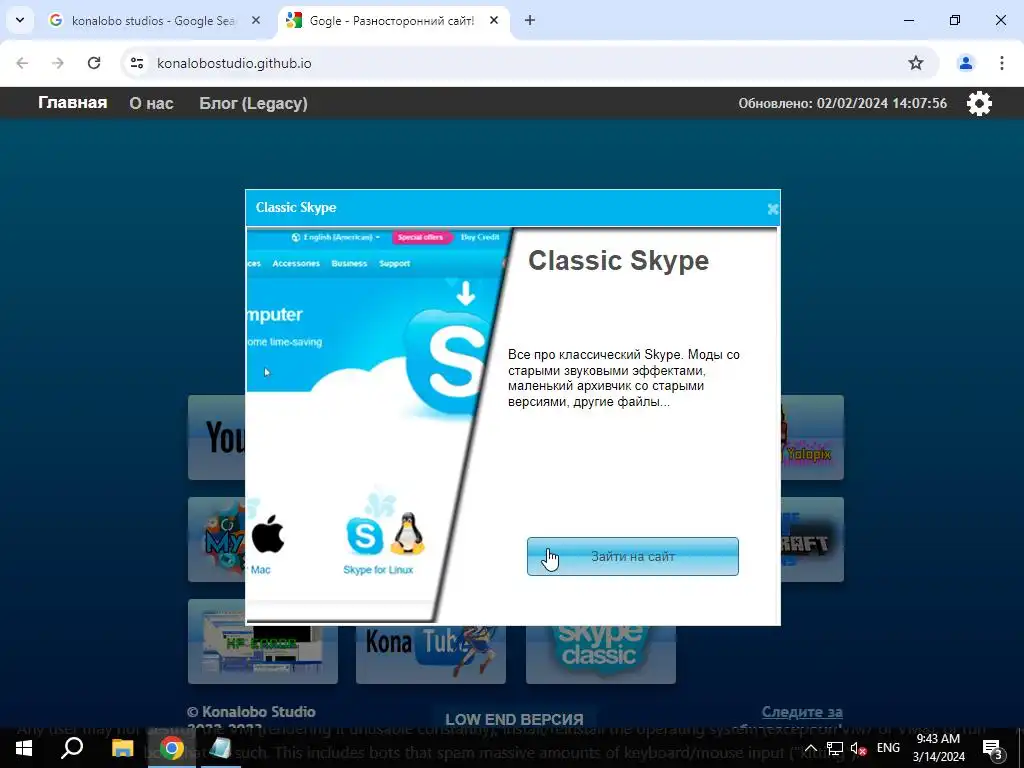Bookmark this page with the star icon
The height and width of the screenshot is (768, 1024).
[916, 63]
